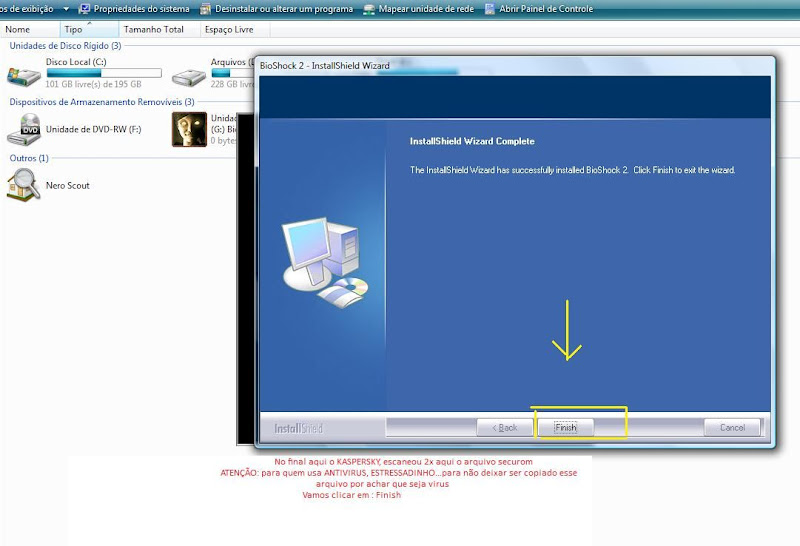Click Finish to exit the BioShock 2 wizard
The height and width of the screenshot is (546, 800).
566,428
